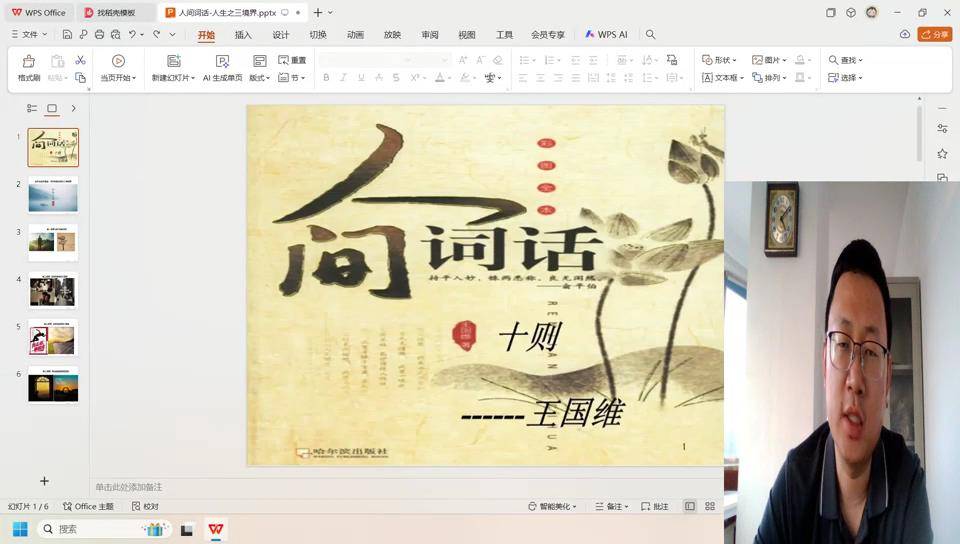The image size is (960, 544).
Task: Switch to the Animation (动画) tab
Action: pos(355,35)
